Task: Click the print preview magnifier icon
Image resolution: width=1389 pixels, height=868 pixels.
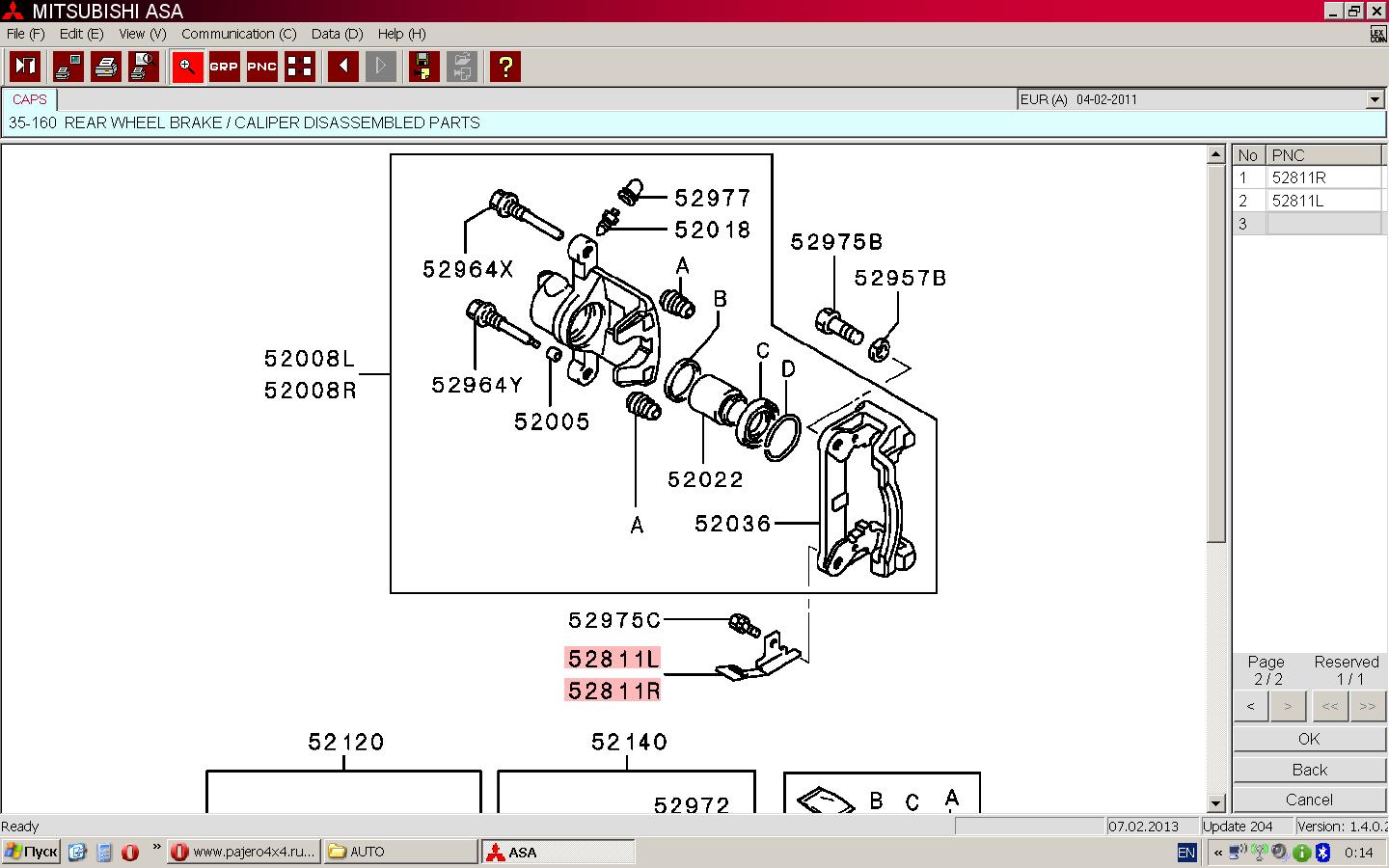Action: (x=144, y=67)
